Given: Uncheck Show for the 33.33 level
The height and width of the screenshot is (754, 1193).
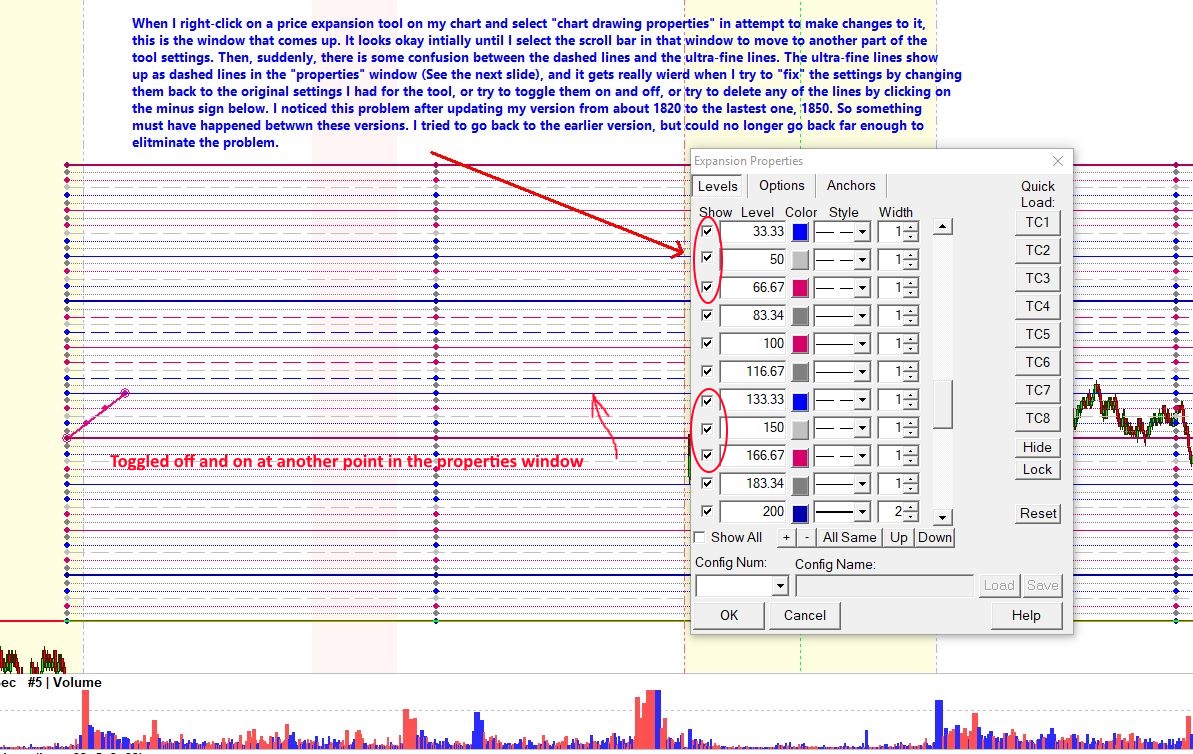Looking at the screenshot, I should (707, 231).
